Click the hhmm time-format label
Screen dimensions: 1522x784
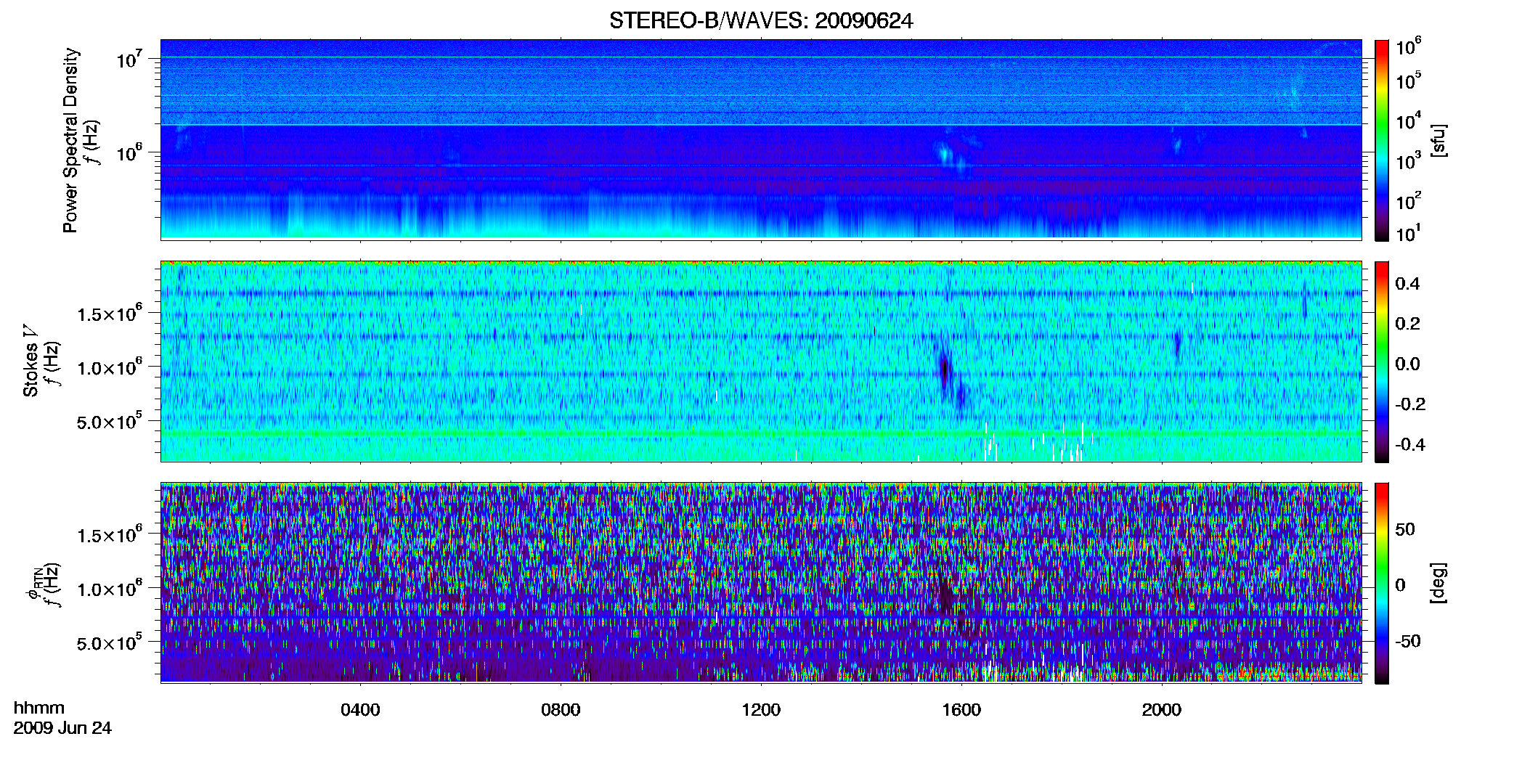tap(38, 708)
